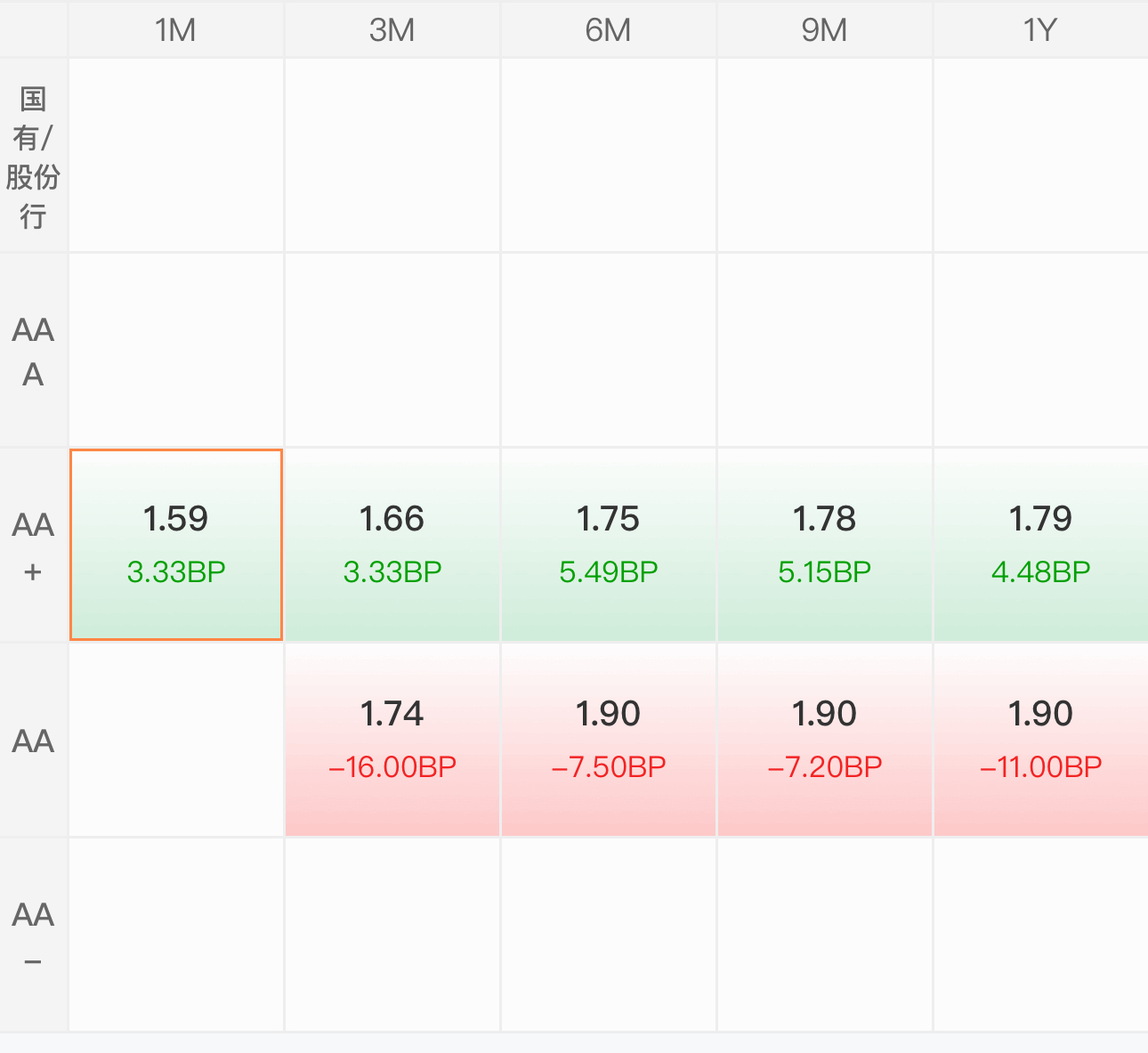The height and width of the screenshot is (1053, 1148).
Task: Select the AA 1Y cell showing -11.00BP
Action: tap(1041, 740)
